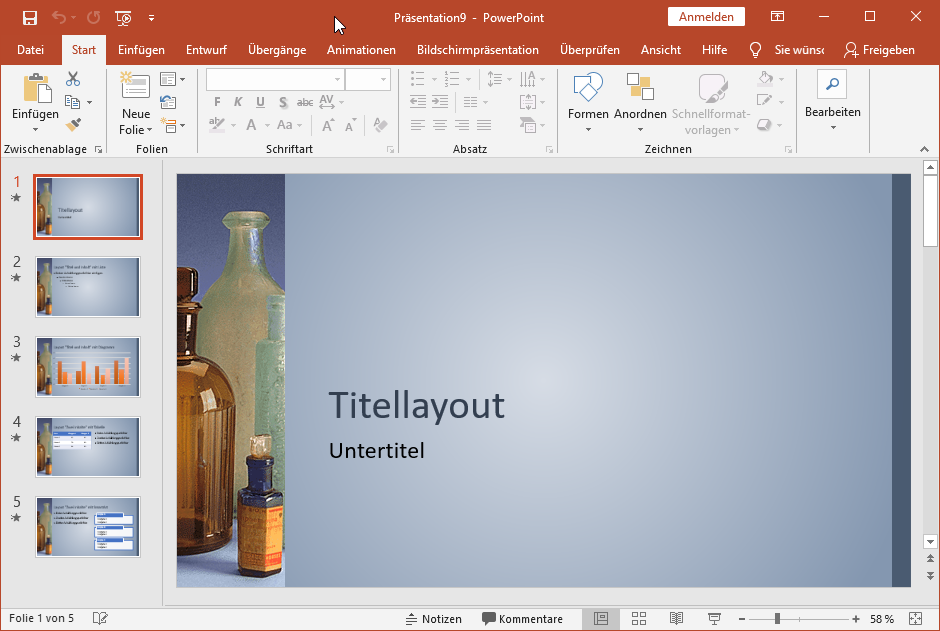Clear all formatting with eraser-A icon
The height and width of the screenshot is (631, 940).
click(x=380, y=125)
